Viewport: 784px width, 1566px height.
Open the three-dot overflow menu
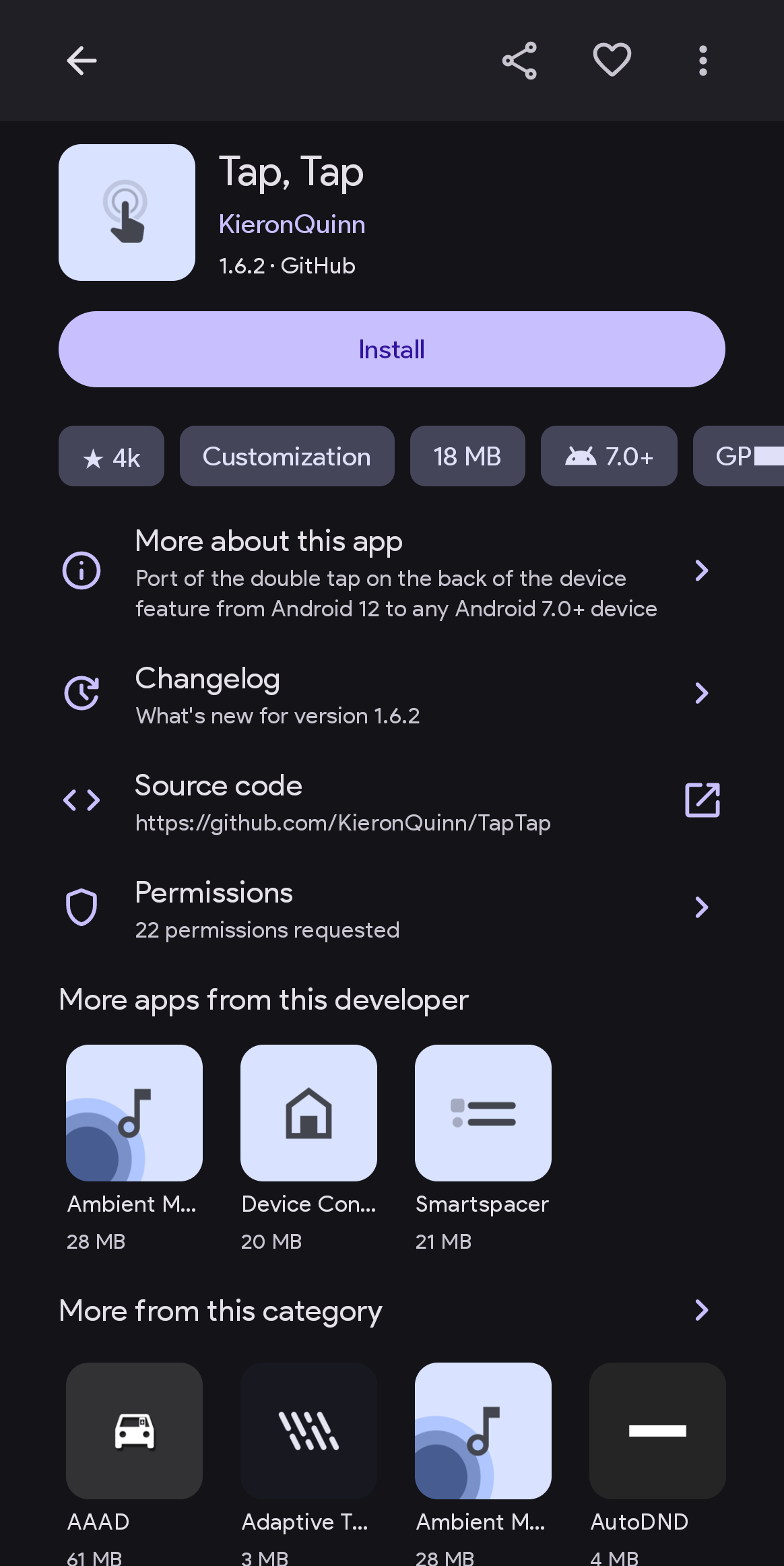703,61
